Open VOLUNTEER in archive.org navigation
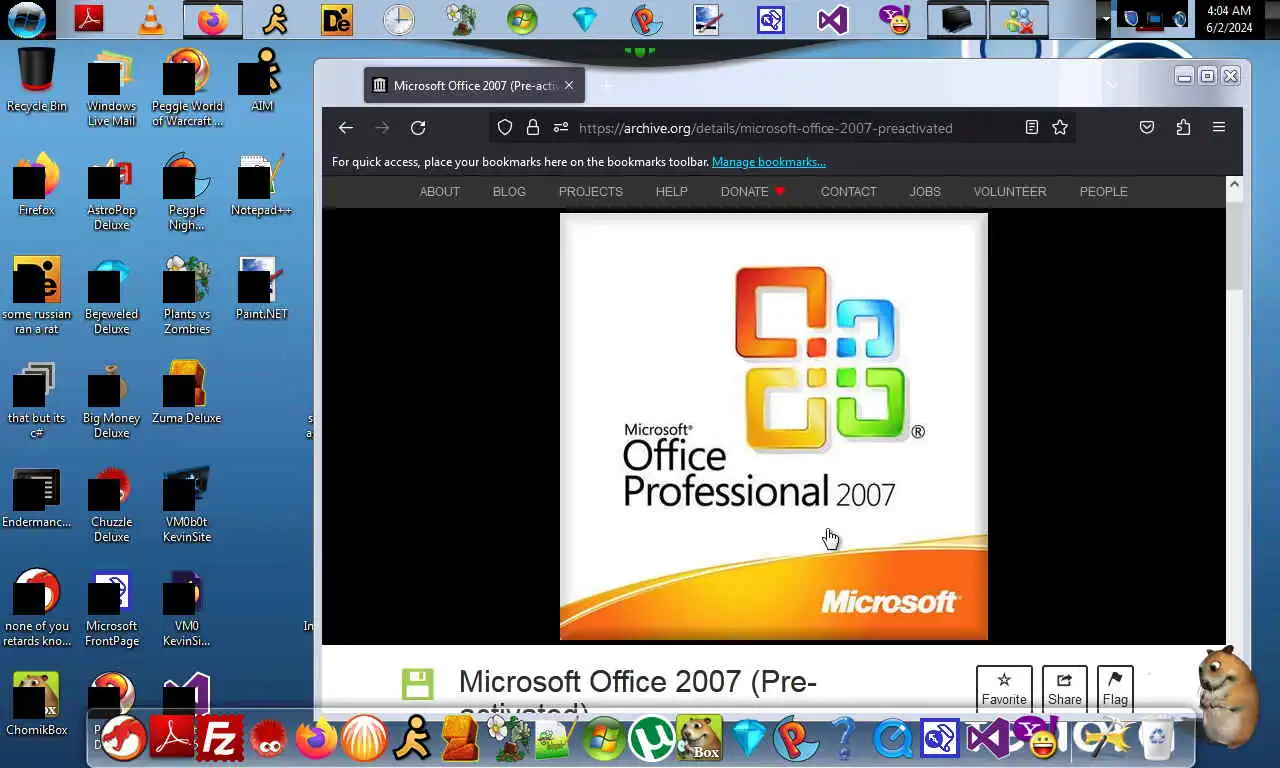This screenshot has height=768, width=1280. [1010, 192]
